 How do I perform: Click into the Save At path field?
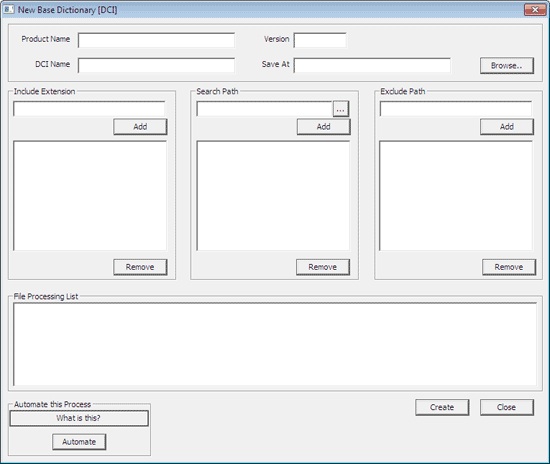pos(372,66)
